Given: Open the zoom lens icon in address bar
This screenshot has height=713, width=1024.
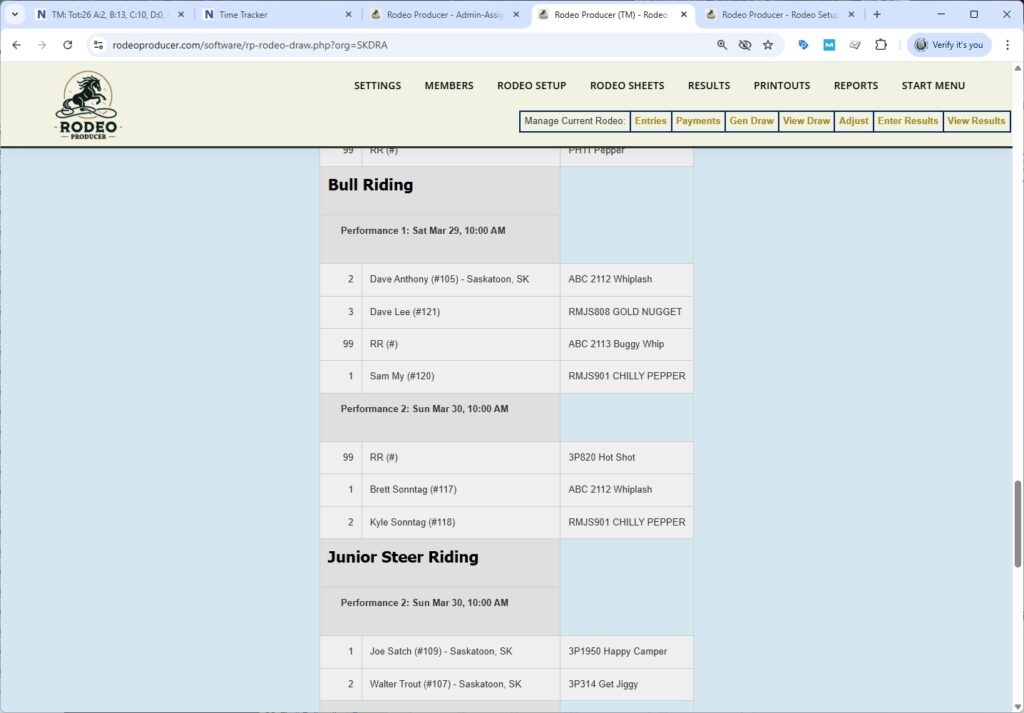Looking at the screenshot, I should point(722,45).
